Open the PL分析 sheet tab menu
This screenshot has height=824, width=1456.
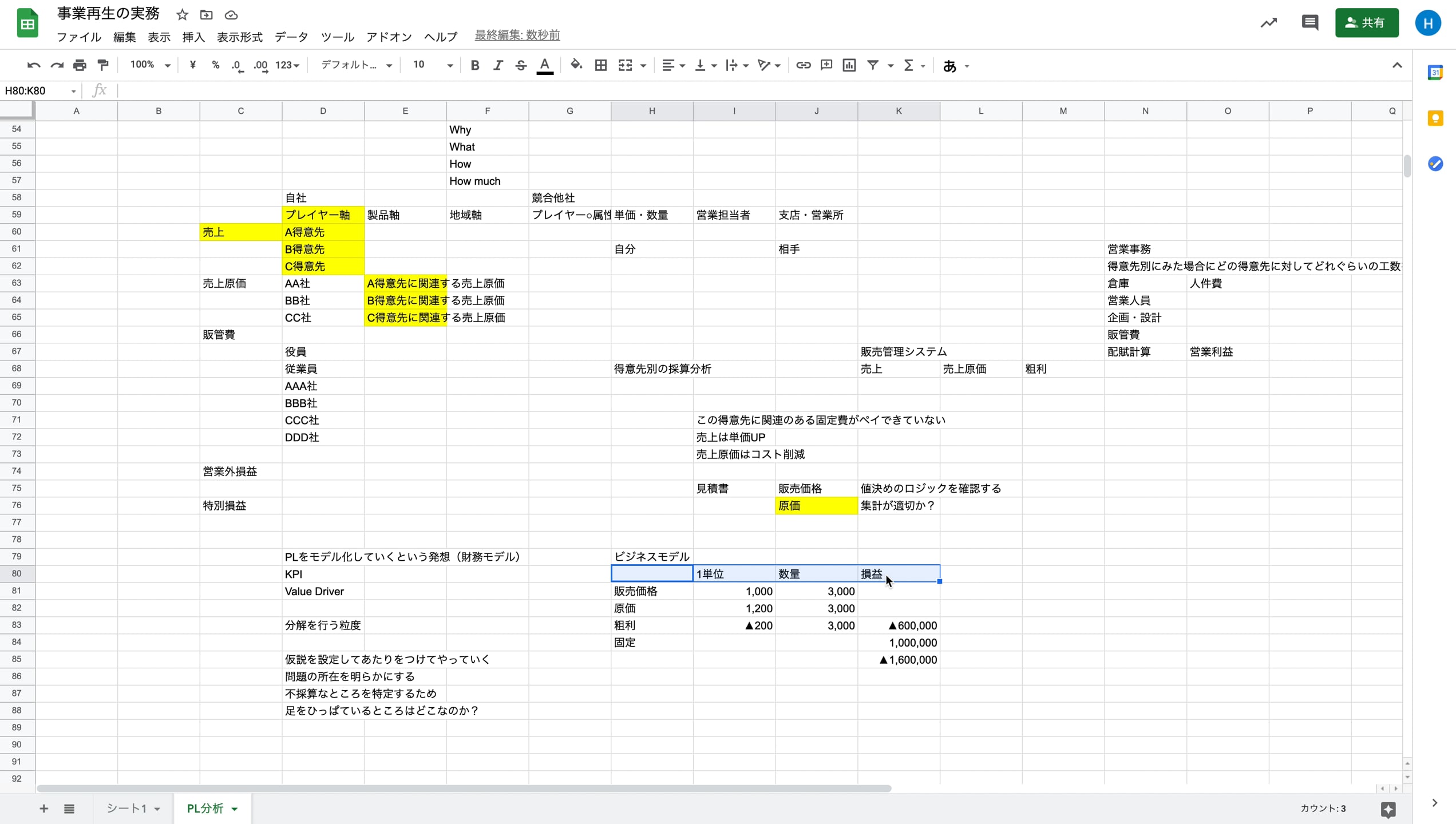(x=234, y=809)
